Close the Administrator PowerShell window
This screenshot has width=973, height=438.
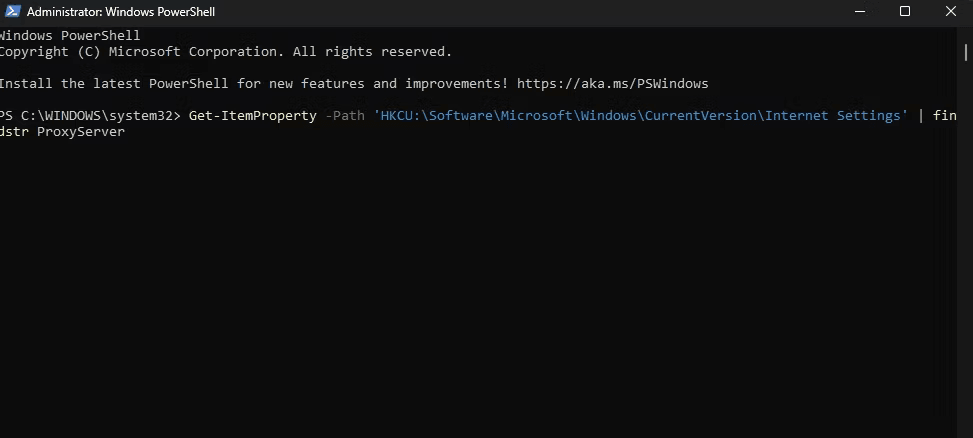950,11
